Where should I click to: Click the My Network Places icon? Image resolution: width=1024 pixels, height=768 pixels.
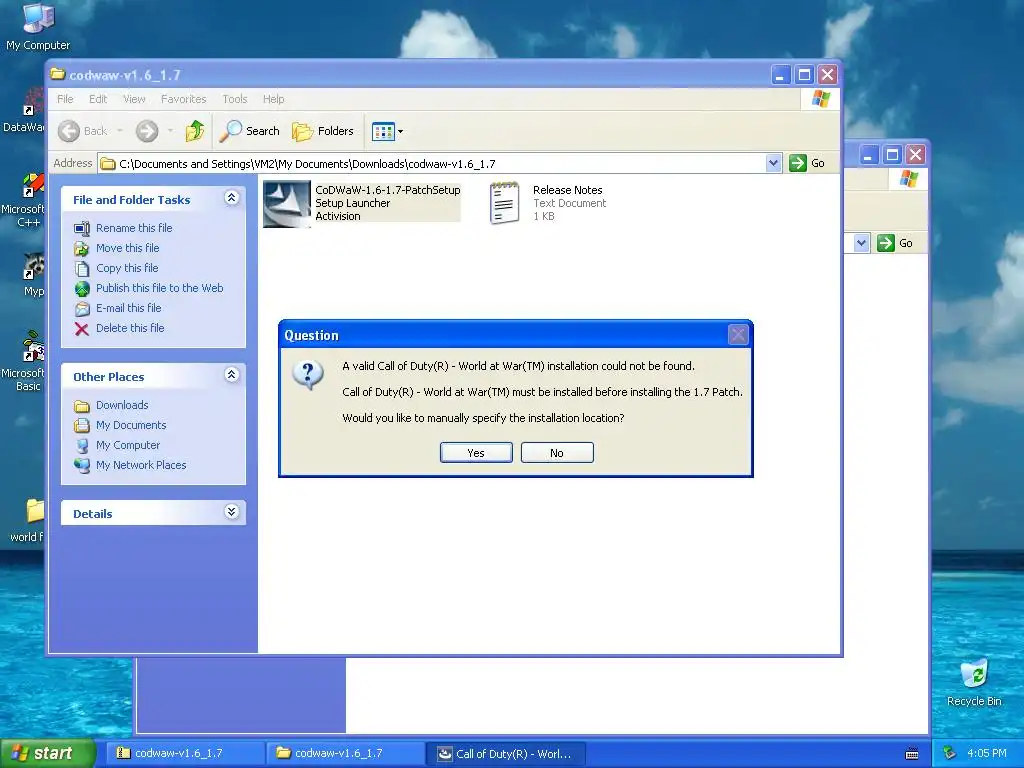[x=82, y=466]
